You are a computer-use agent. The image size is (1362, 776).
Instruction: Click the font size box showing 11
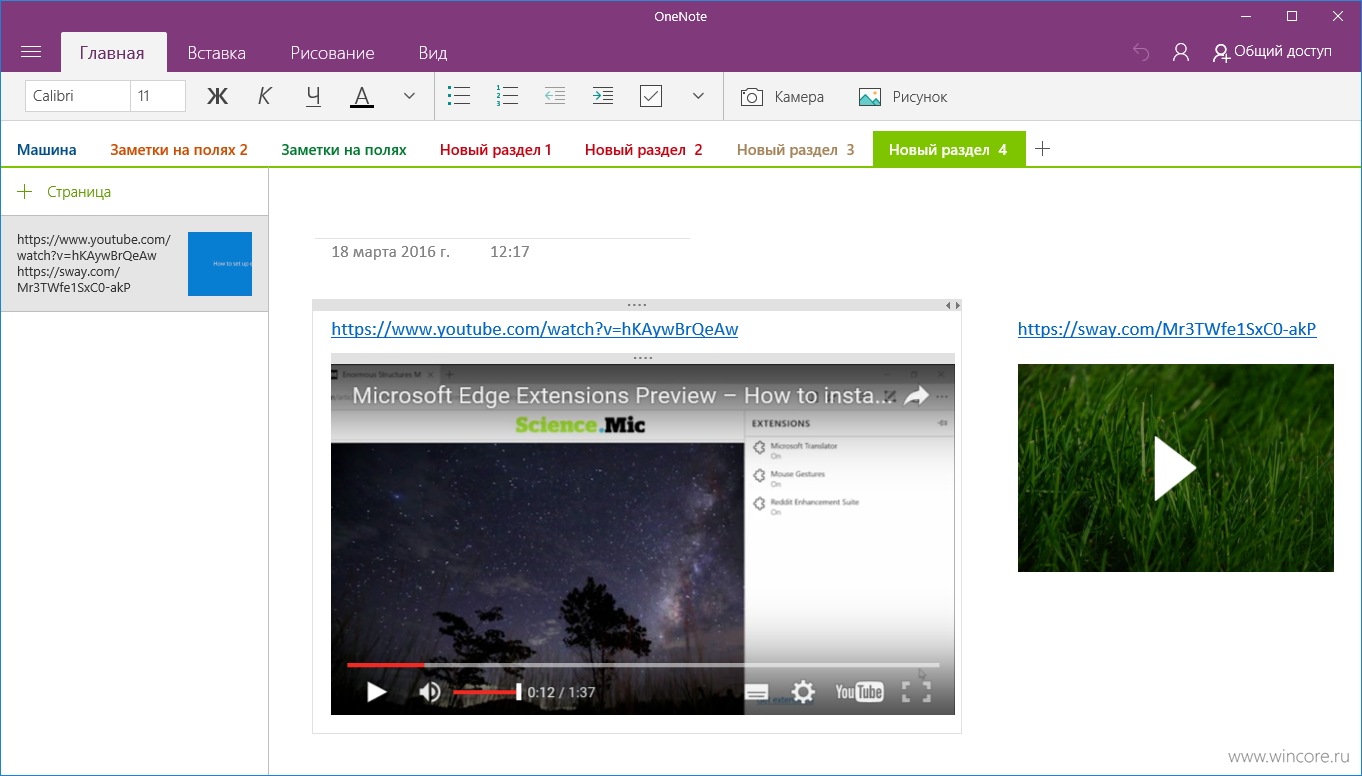158,96
